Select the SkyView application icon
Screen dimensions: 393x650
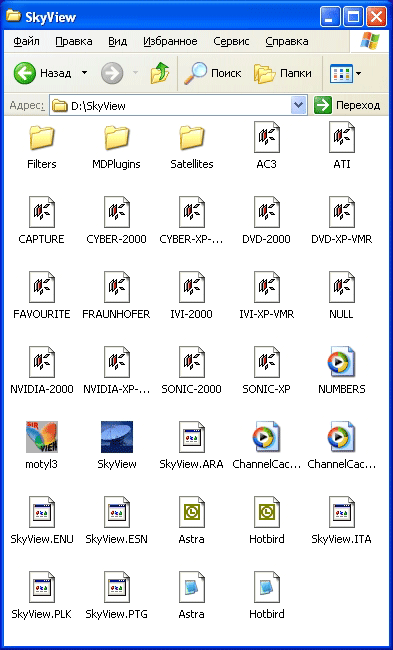click(x=116, y=437)
